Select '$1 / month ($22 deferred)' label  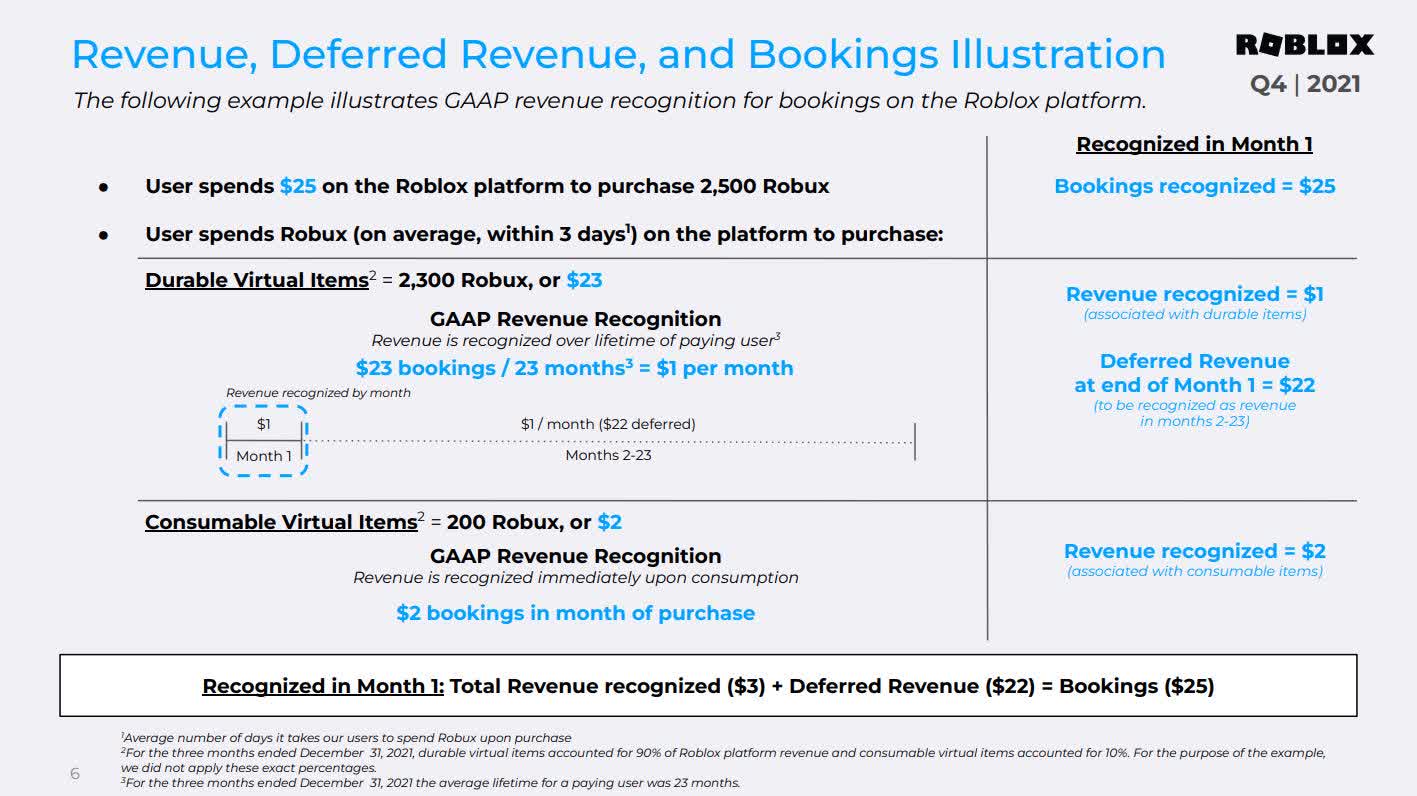(608, 424)
